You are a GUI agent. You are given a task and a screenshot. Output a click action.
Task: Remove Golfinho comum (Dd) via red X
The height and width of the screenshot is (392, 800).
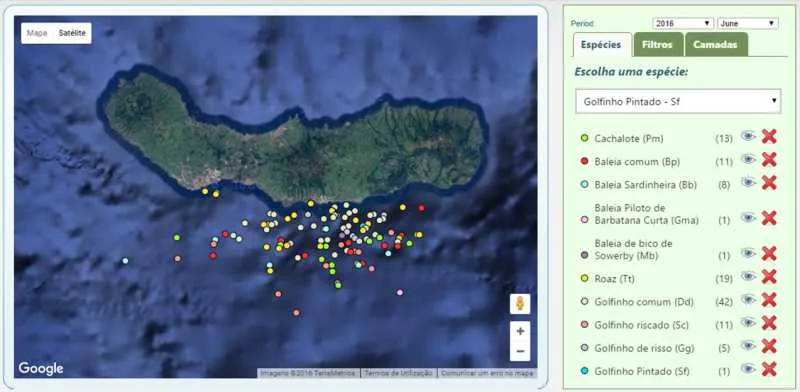(769, 300)
